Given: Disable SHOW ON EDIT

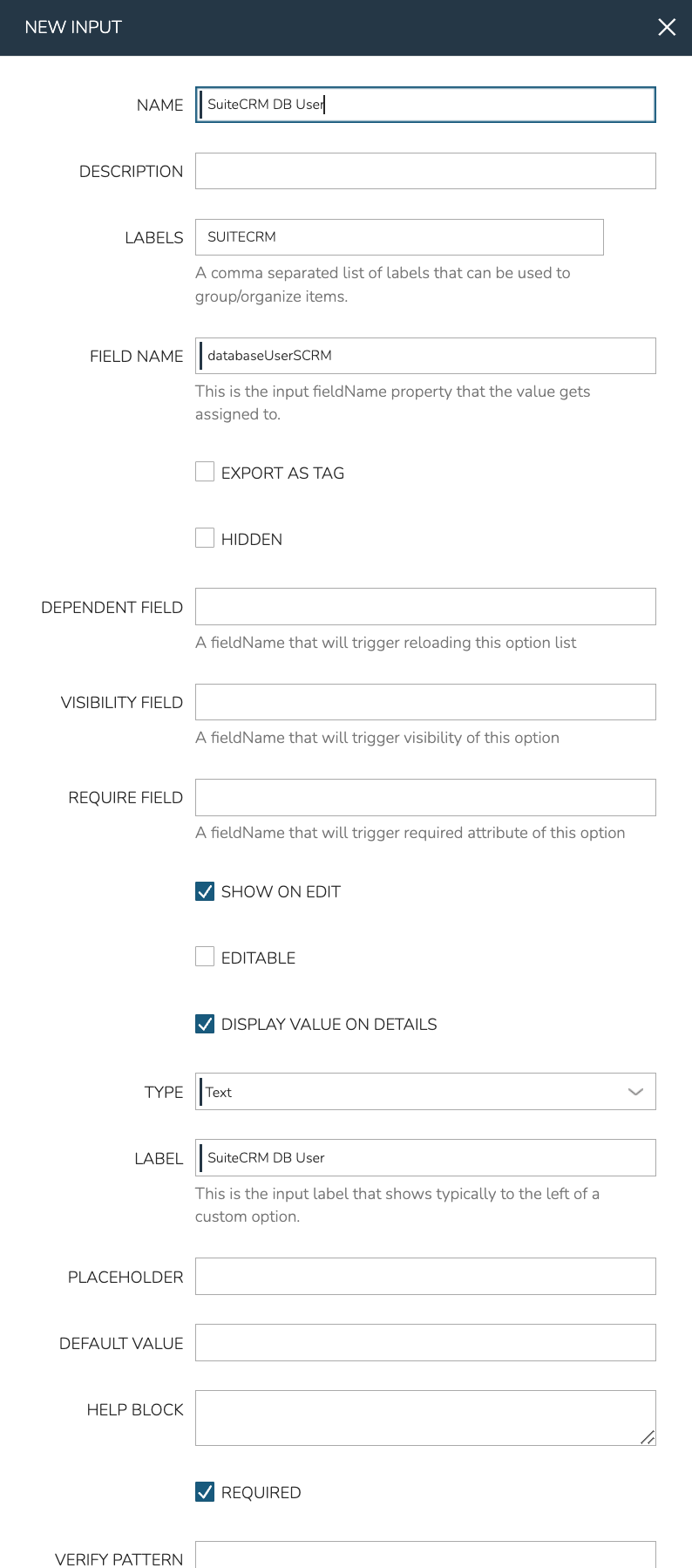Looking at the screenshot, I should coord(204,890).
